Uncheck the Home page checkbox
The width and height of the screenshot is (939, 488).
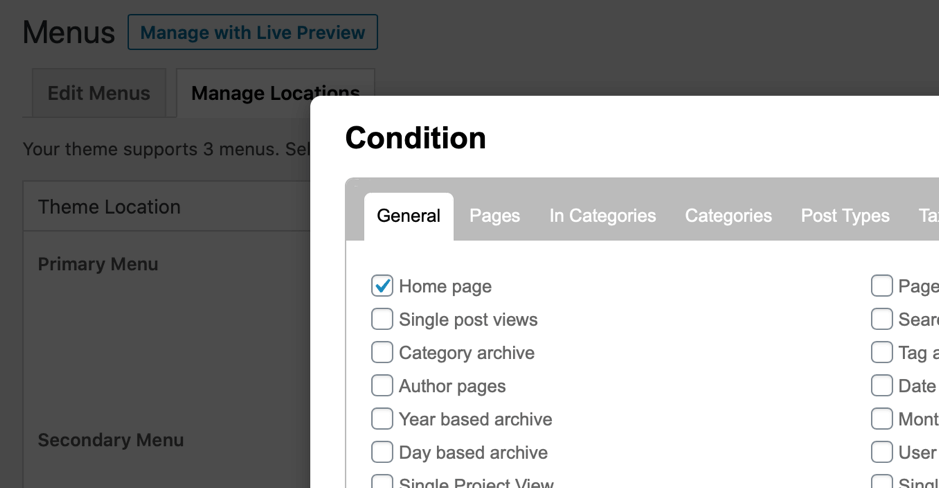click(x=382, y=286)
